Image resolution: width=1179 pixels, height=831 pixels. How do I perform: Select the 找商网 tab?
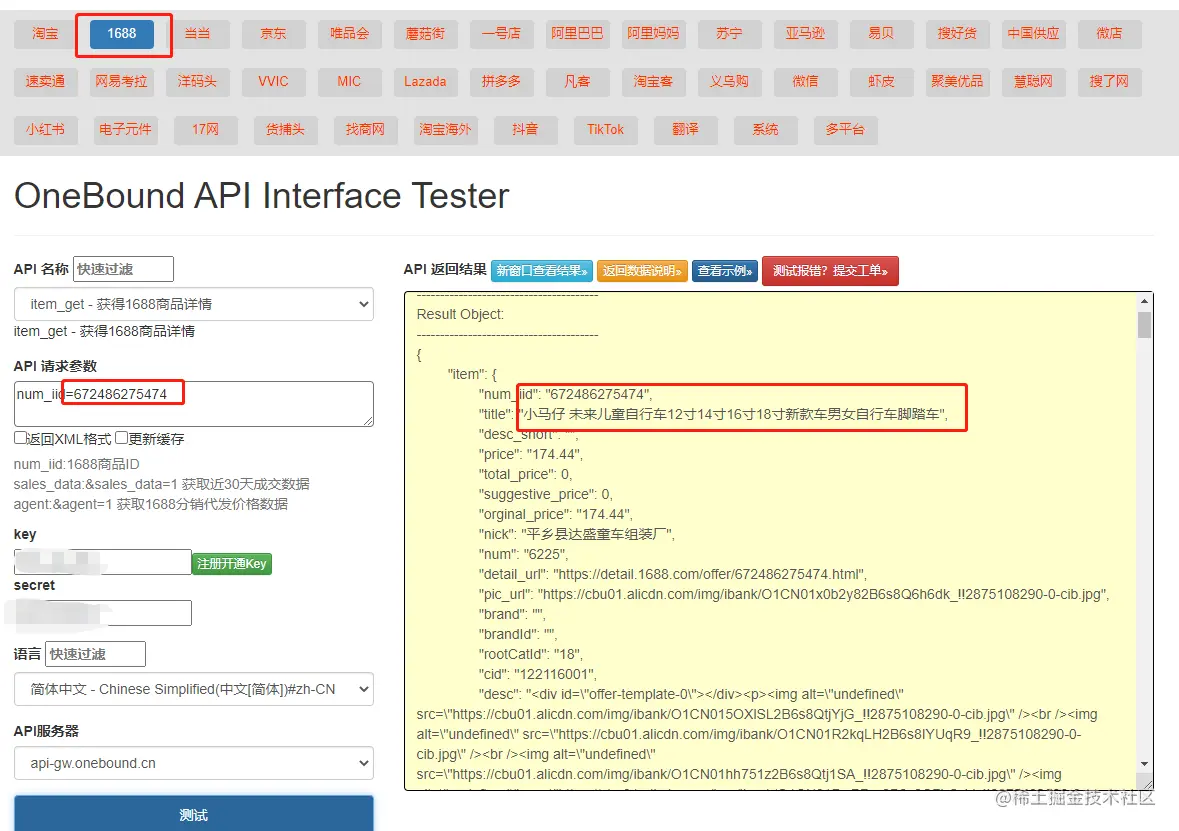tap(365, 130)
